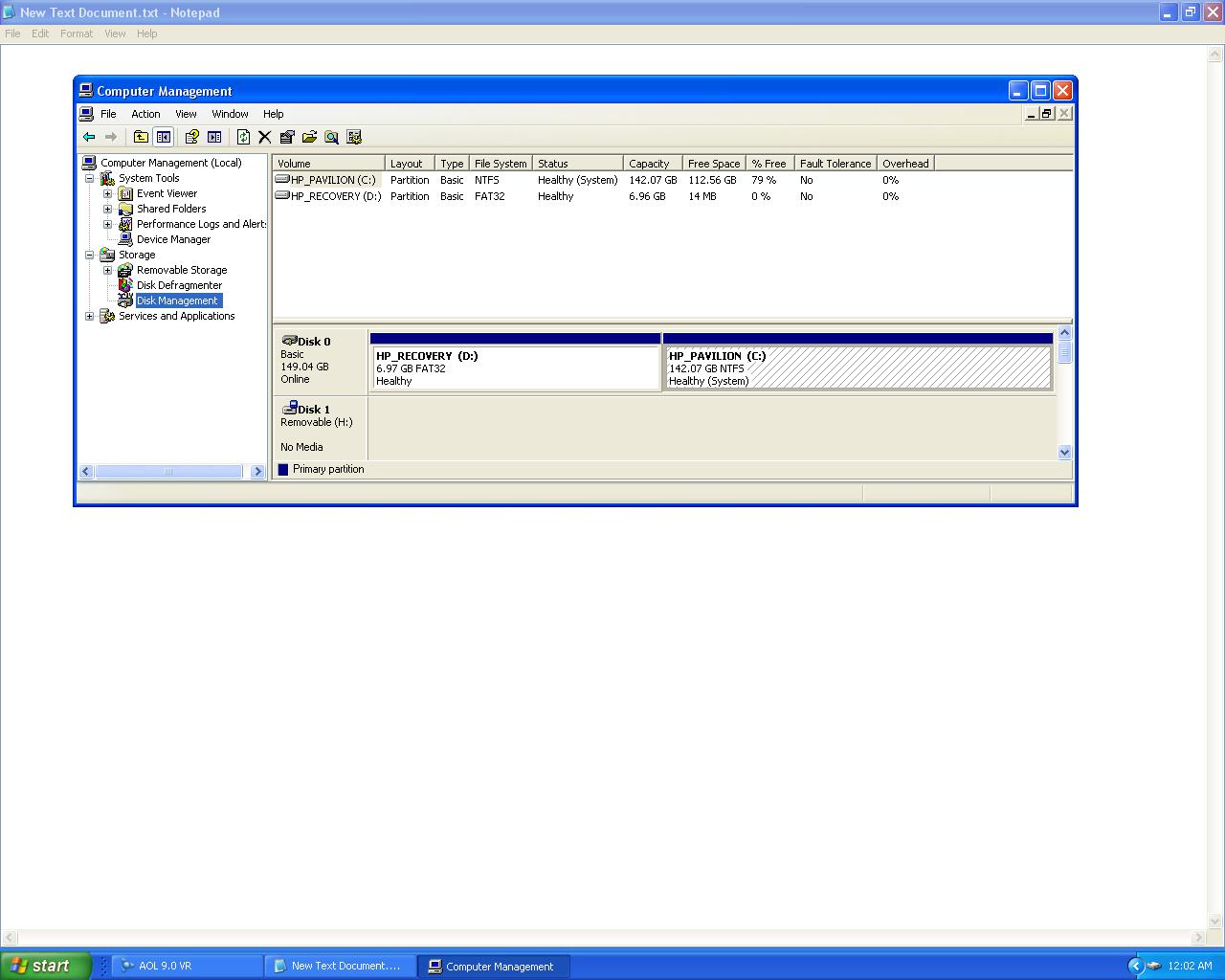Screen dimensions: 1225x980
Task: Click the greyed Forward arrow toolbar icon
Action: pos(111,137)
